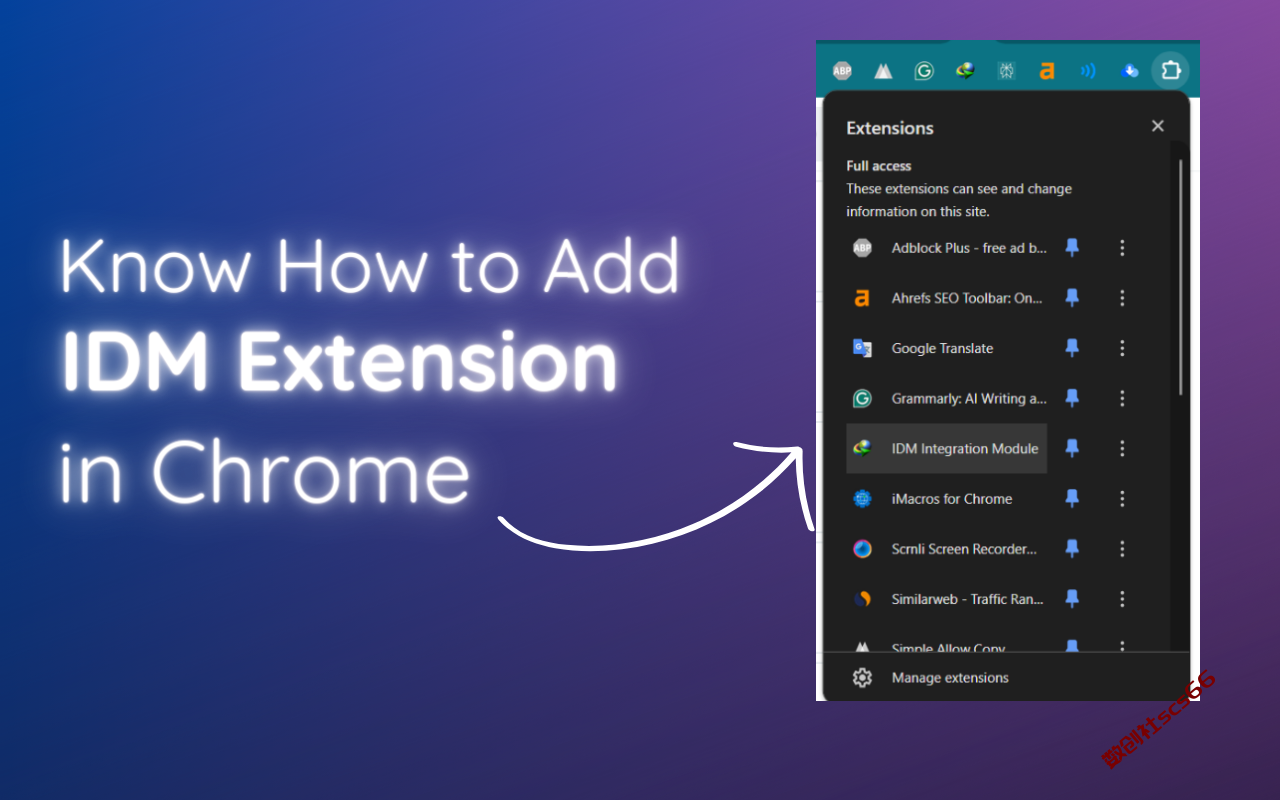Select Scrnli Screen Recorder entry
Viewport: 1280px width, 800px height.
(x=947, y=548)
